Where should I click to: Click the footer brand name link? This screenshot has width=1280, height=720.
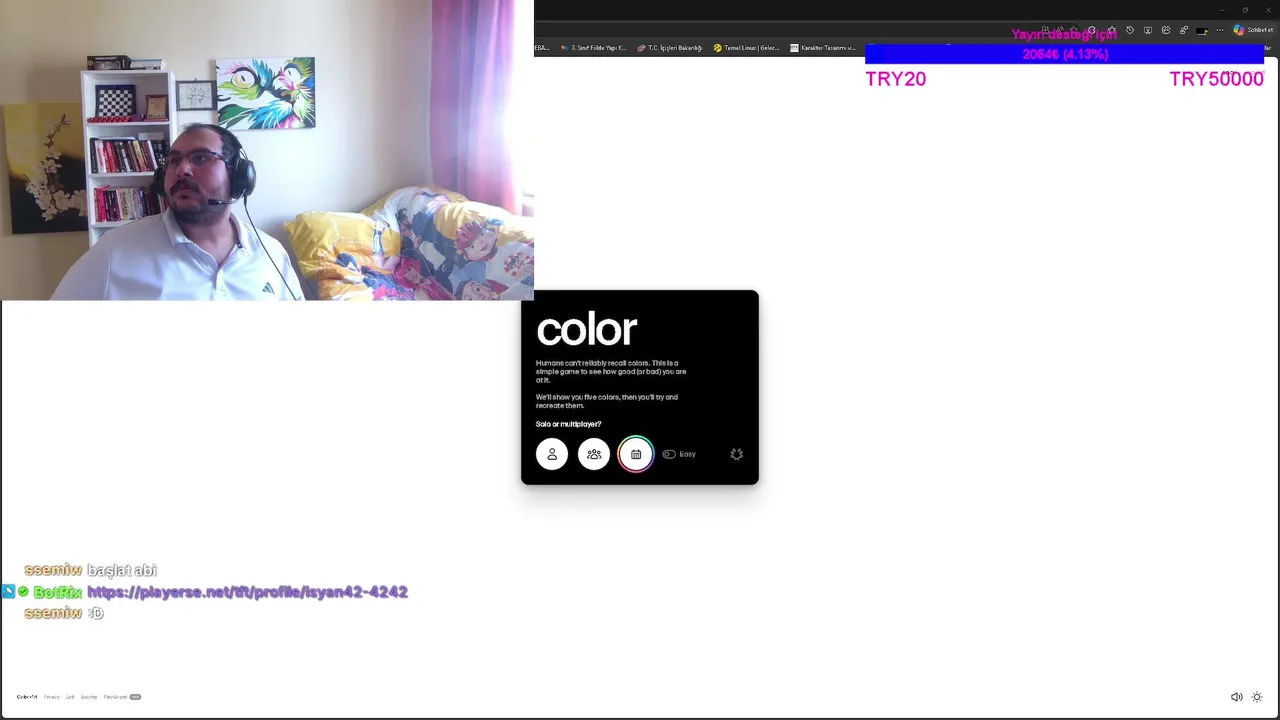point(27,697)
